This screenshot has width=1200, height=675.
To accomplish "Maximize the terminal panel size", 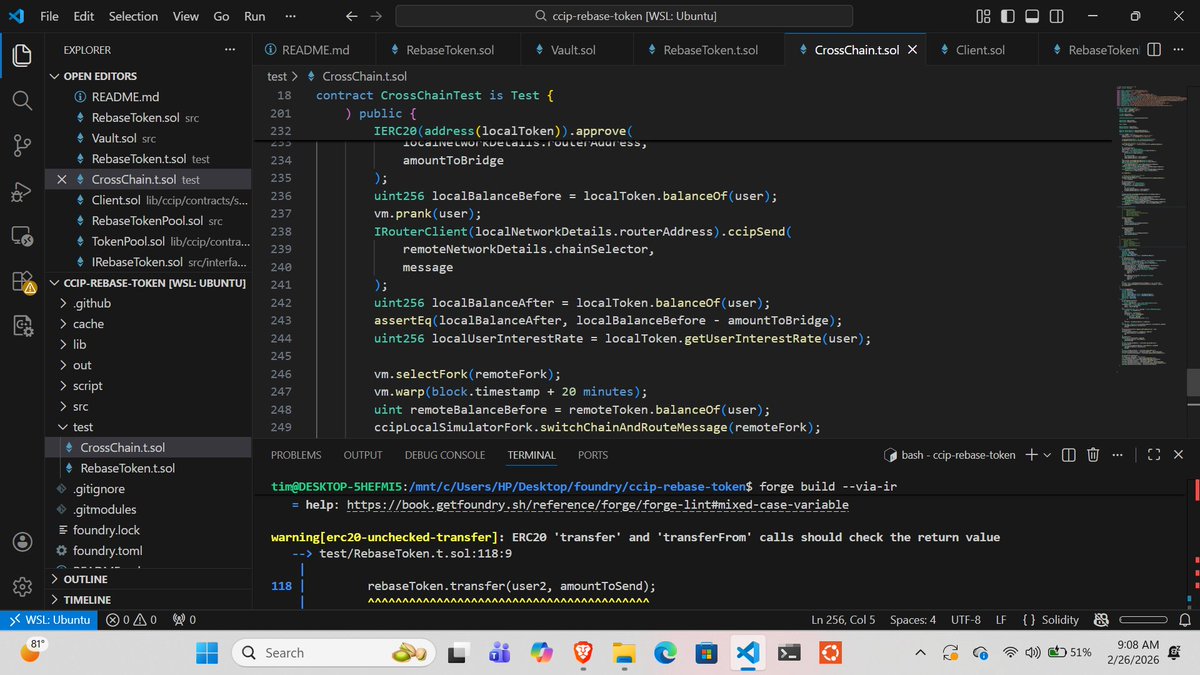I will tap(1154, 454).
